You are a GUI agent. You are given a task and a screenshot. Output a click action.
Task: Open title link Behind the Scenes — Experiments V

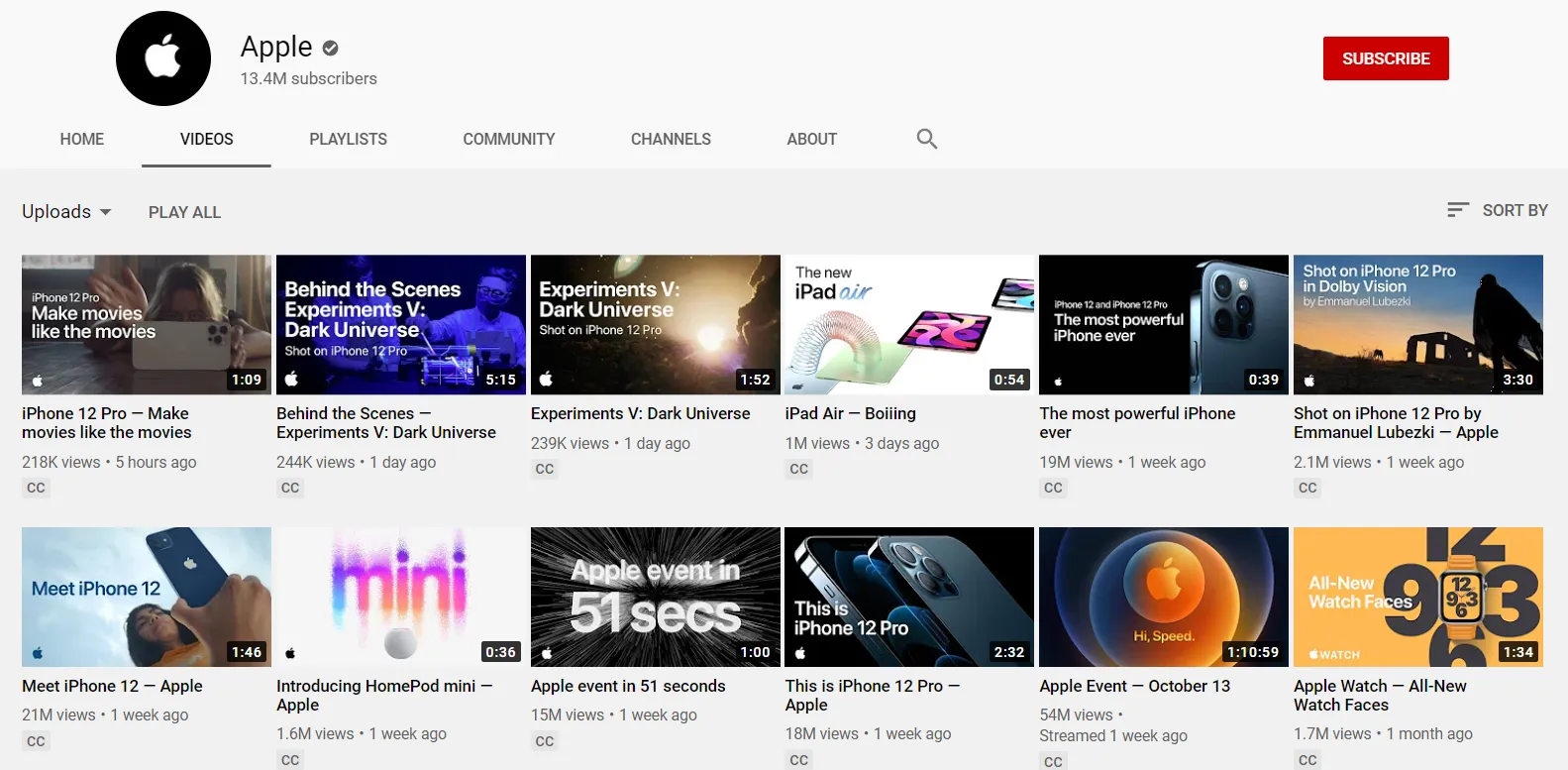click(386, 423)
